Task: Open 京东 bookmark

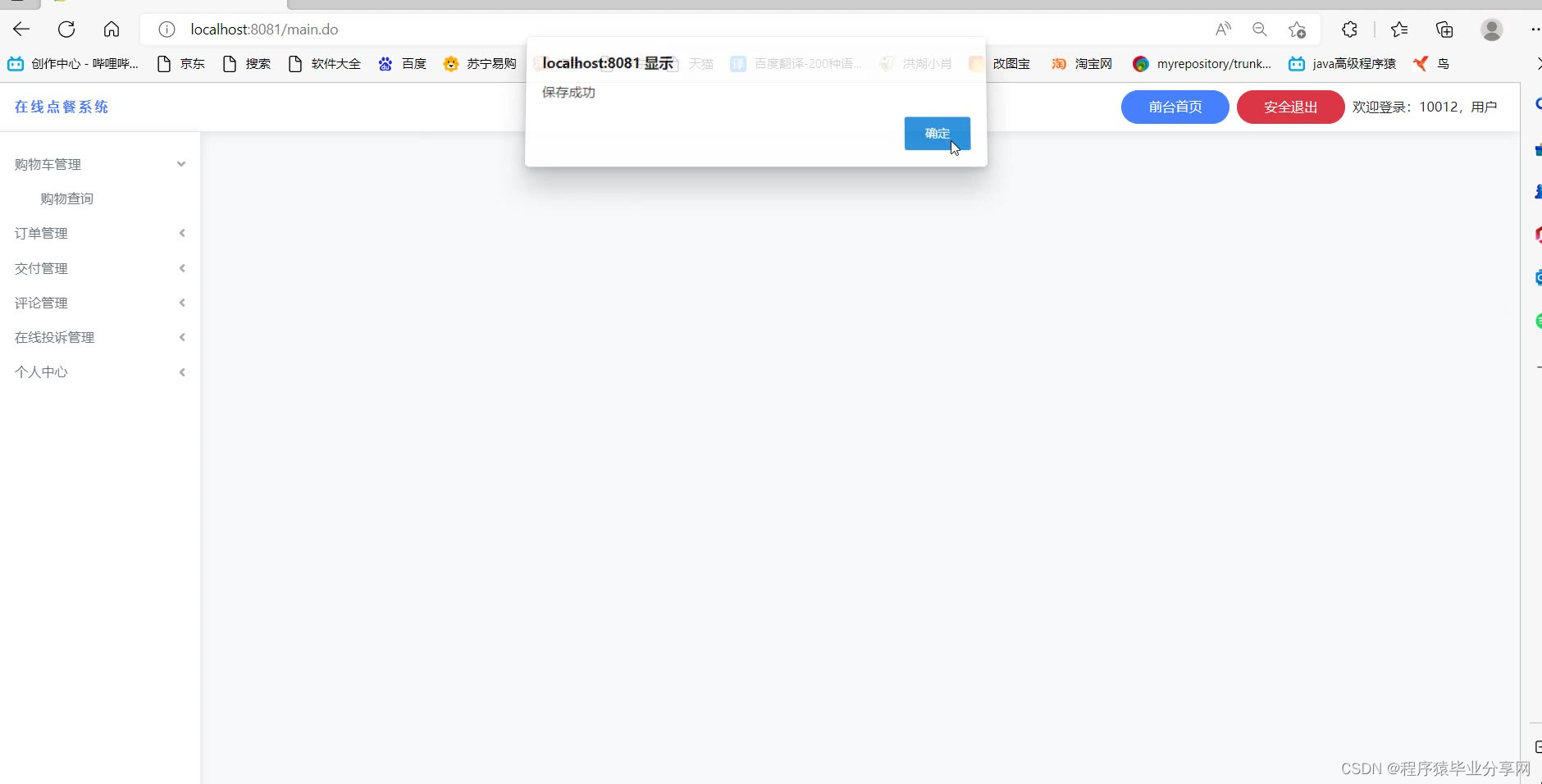Action: point(181,63)
